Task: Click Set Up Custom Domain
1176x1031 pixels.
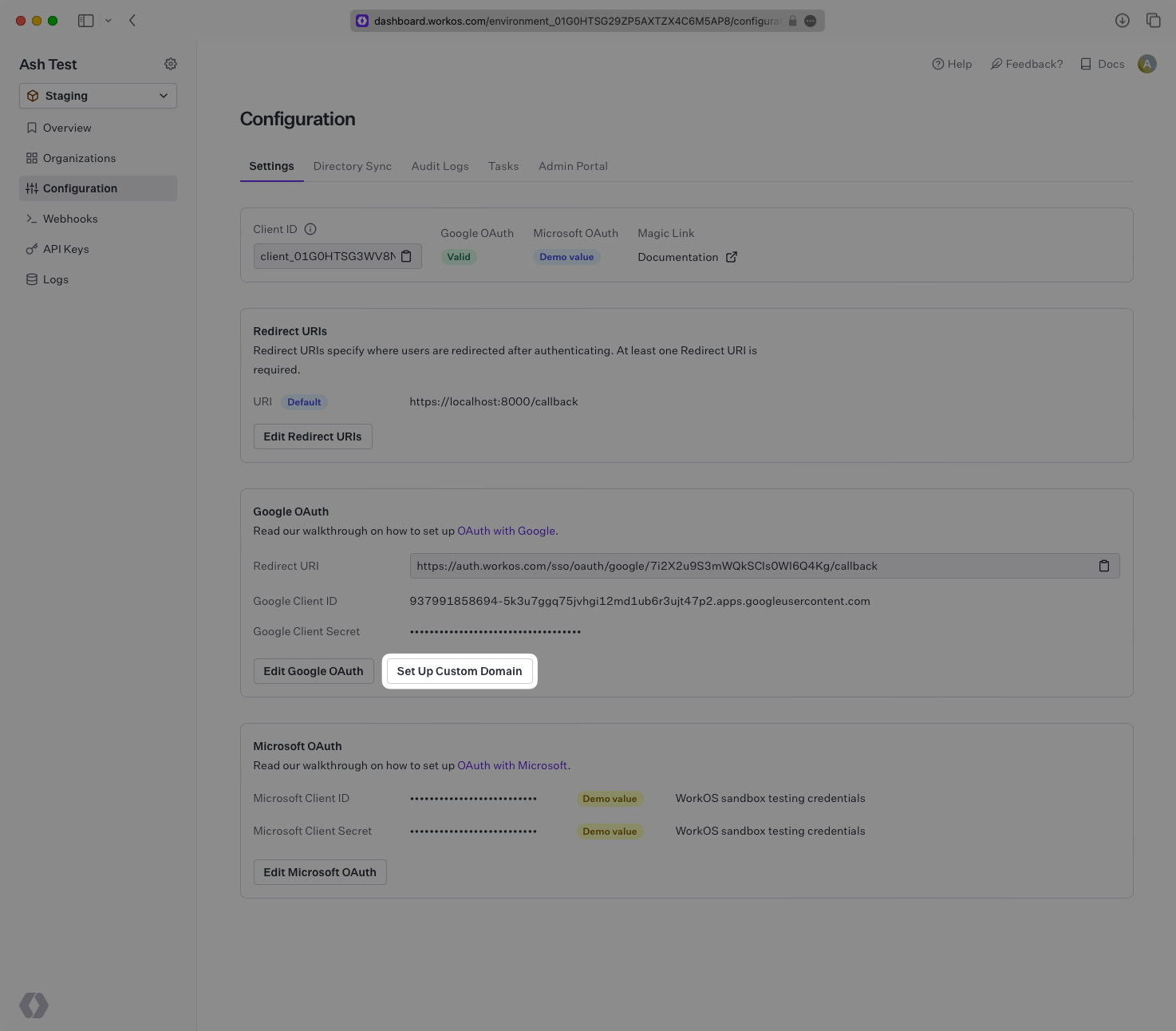Action: point(460,671)
